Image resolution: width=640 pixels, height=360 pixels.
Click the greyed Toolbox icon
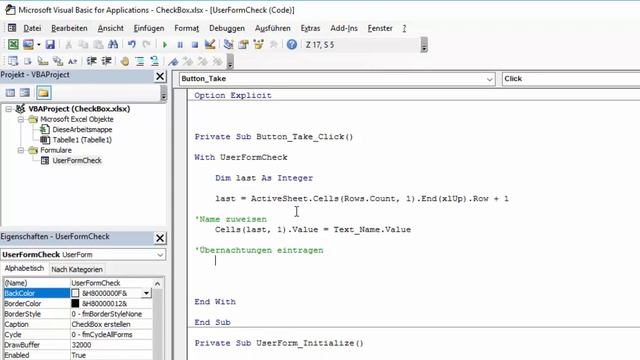(273, 44)
